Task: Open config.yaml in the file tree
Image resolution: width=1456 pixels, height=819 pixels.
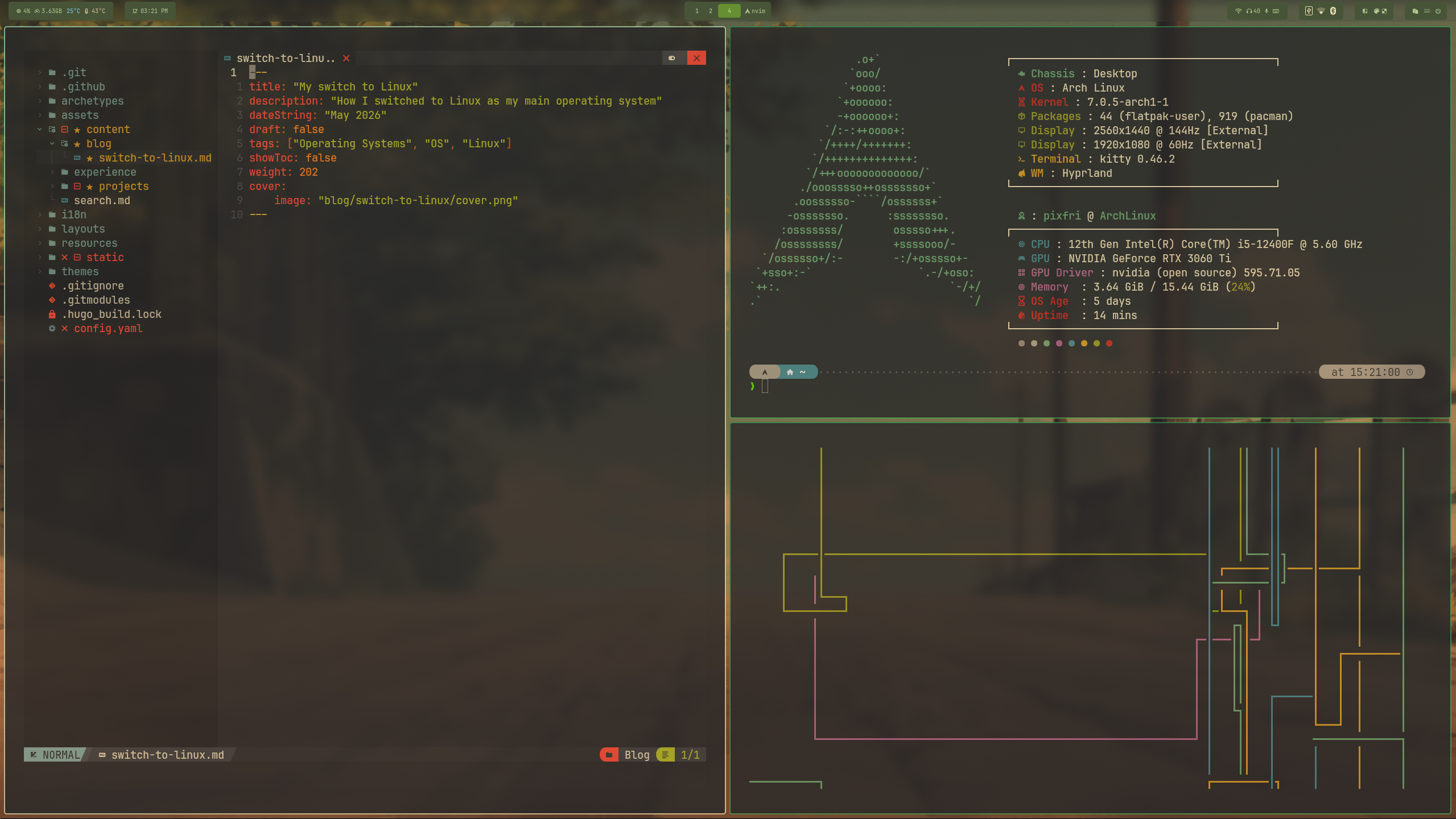Action: point(108,328)
